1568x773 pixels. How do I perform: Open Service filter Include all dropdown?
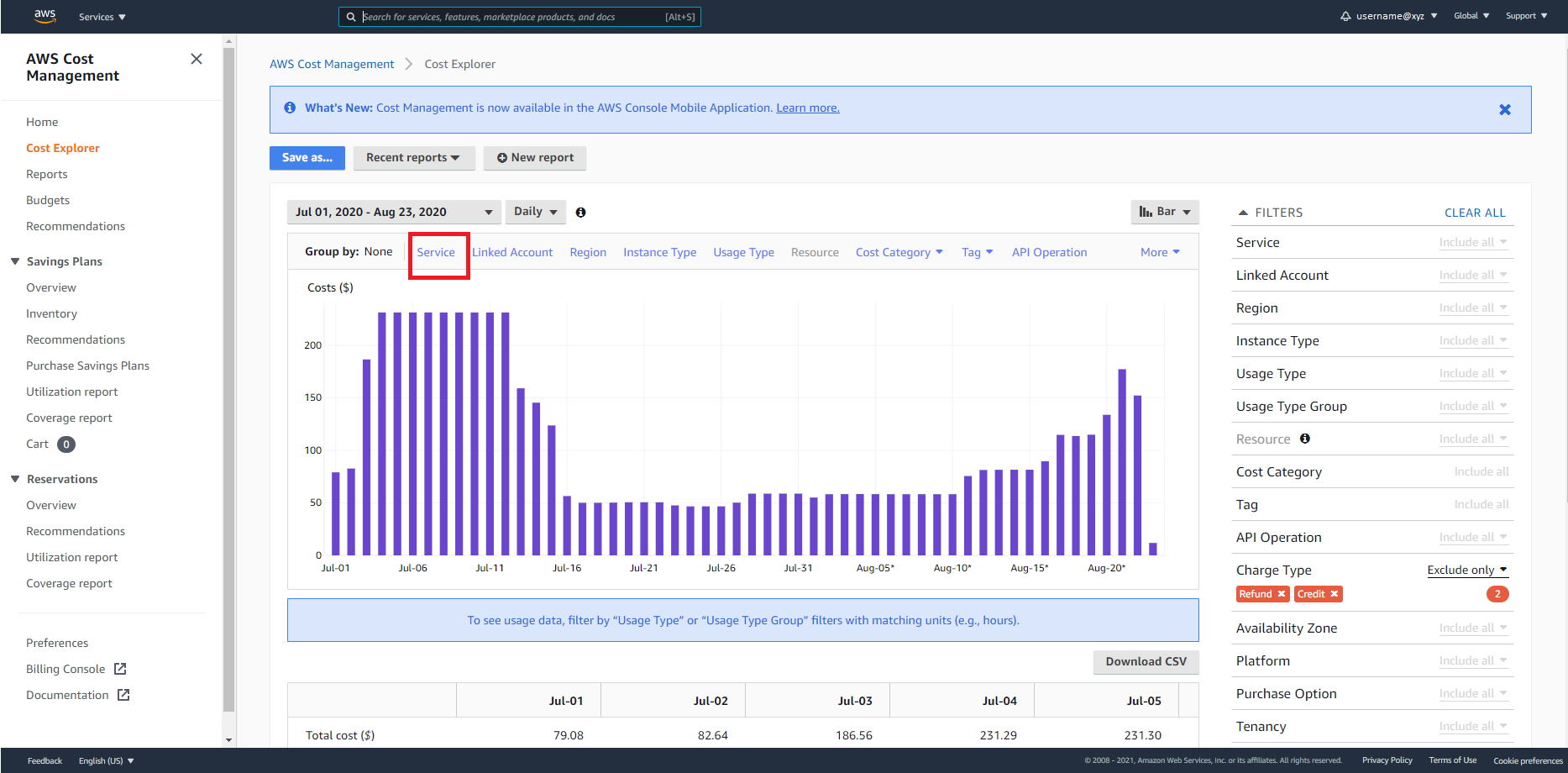(x=1474, y=242)
